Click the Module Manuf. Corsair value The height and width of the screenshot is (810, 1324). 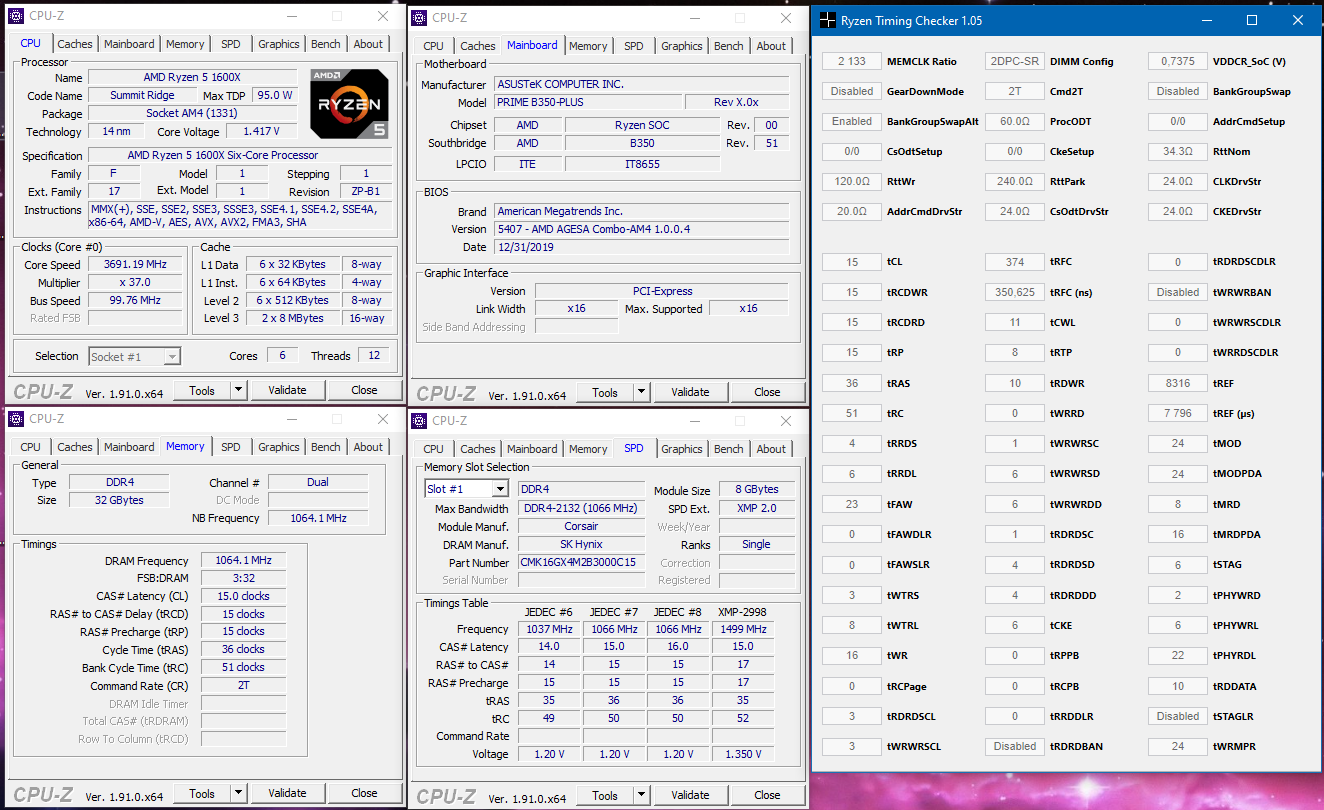click(x=581, y=526)
